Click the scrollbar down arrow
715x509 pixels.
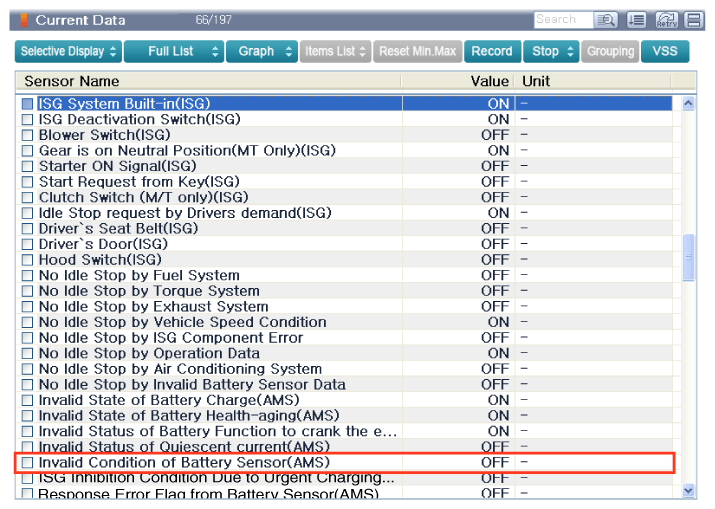coord(687,490)
